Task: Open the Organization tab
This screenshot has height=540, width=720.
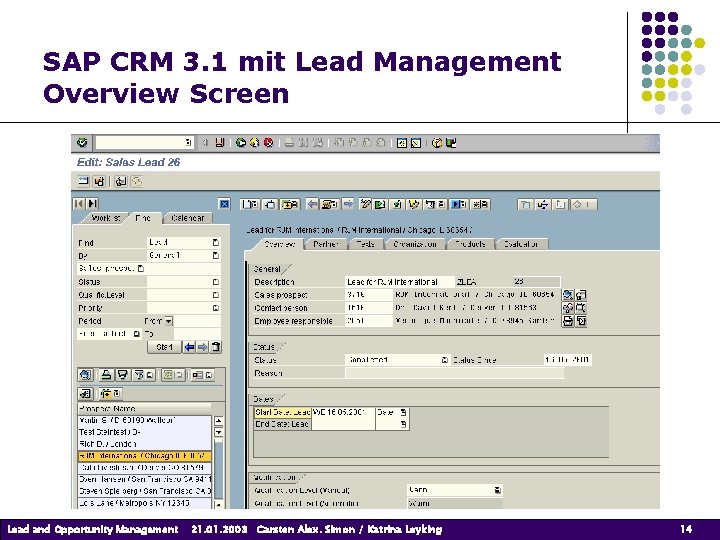Action: point(415,244)
